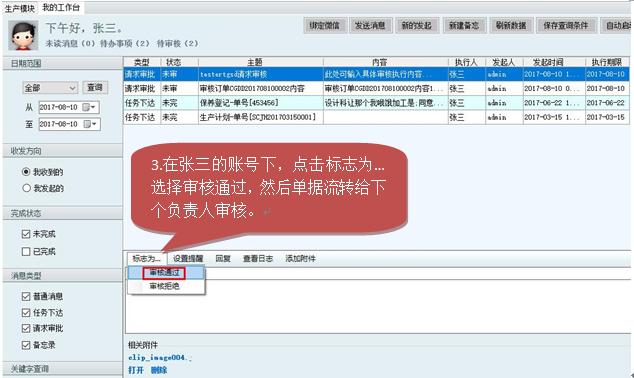Click the 添加附件 toolbar item
This screenshot has width=634, height=378.
coord(300,258)
